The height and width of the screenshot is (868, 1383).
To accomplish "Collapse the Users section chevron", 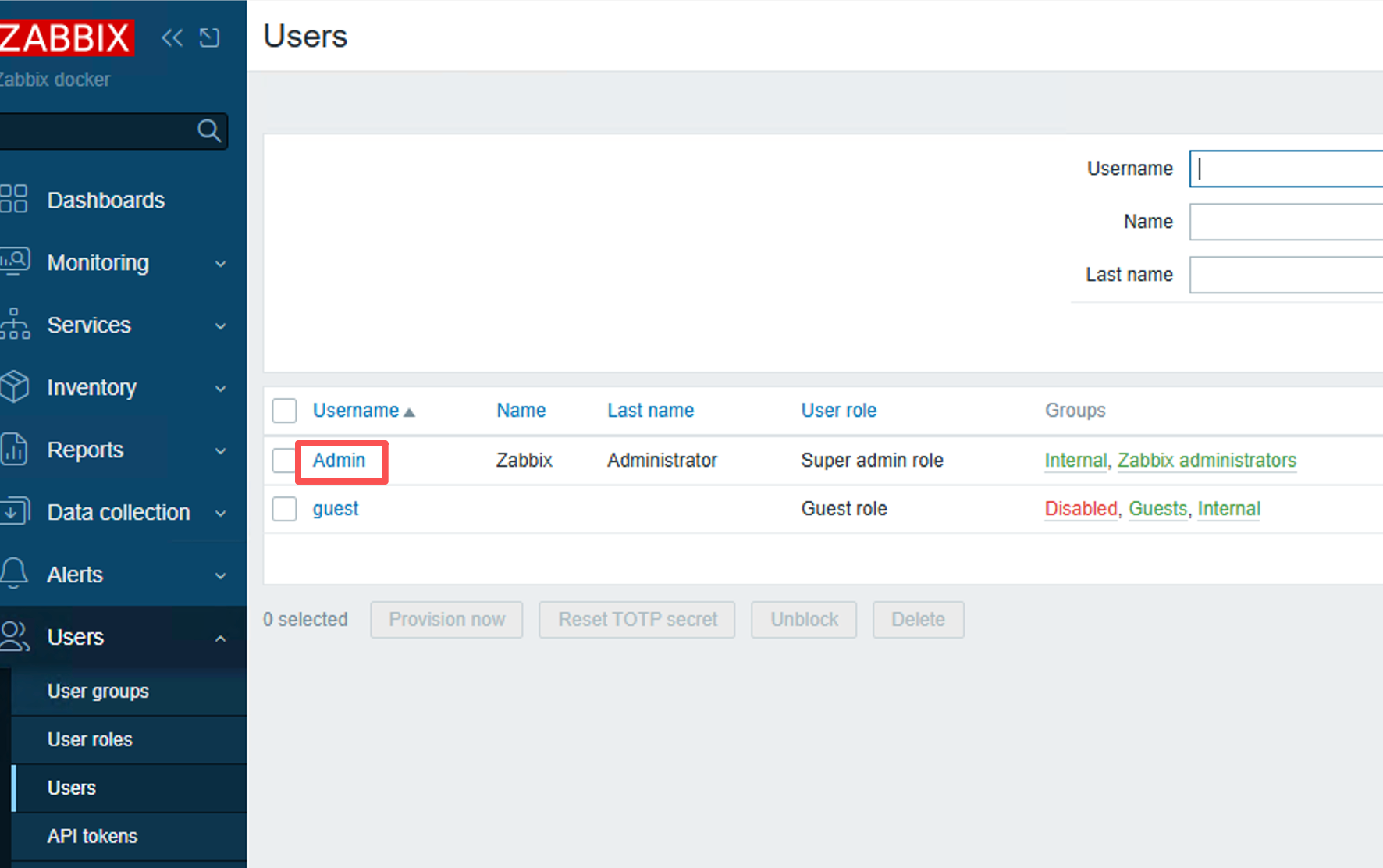I will 221,638.
